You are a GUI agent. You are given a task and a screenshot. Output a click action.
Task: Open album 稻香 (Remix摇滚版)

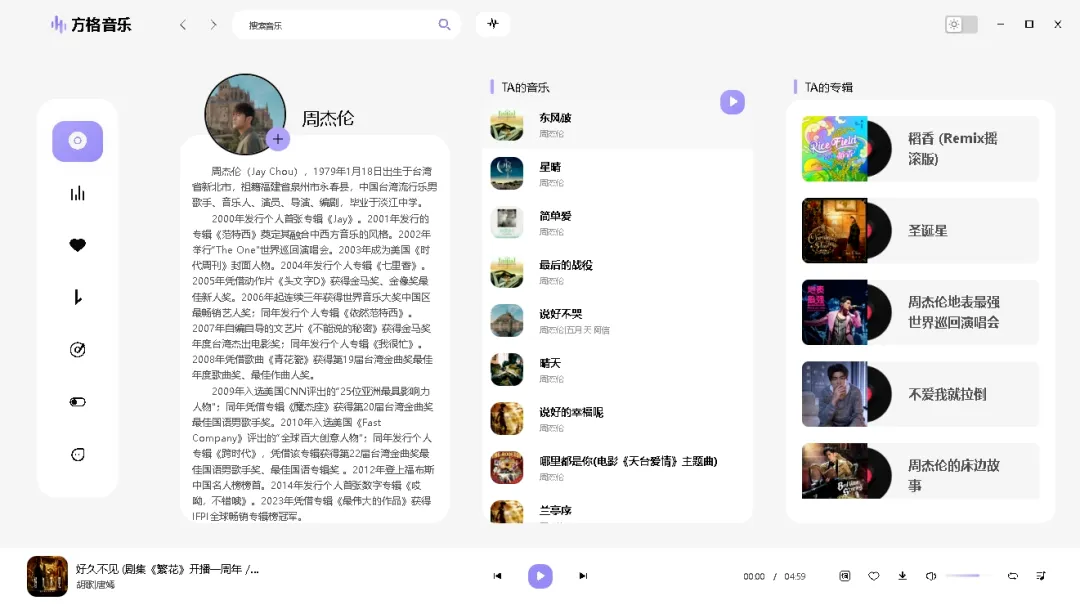(x=920, y=149)
